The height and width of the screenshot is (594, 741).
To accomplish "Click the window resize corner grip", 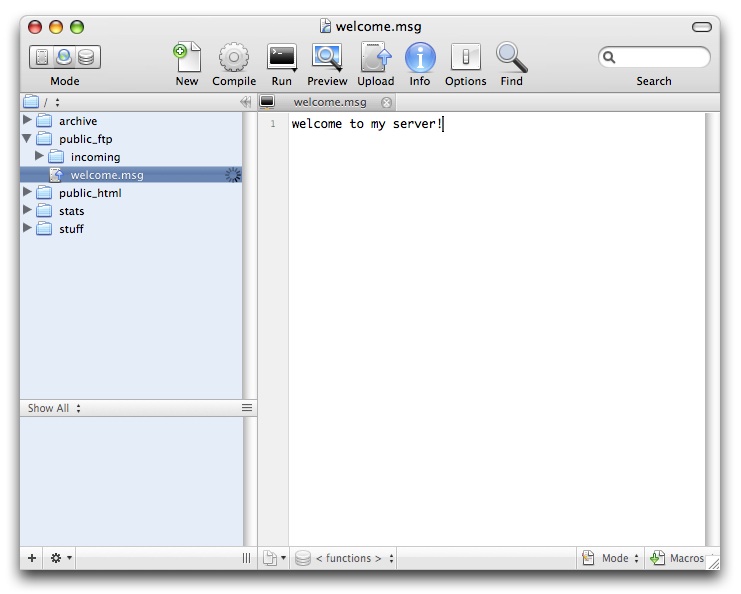I will point(713,562).
